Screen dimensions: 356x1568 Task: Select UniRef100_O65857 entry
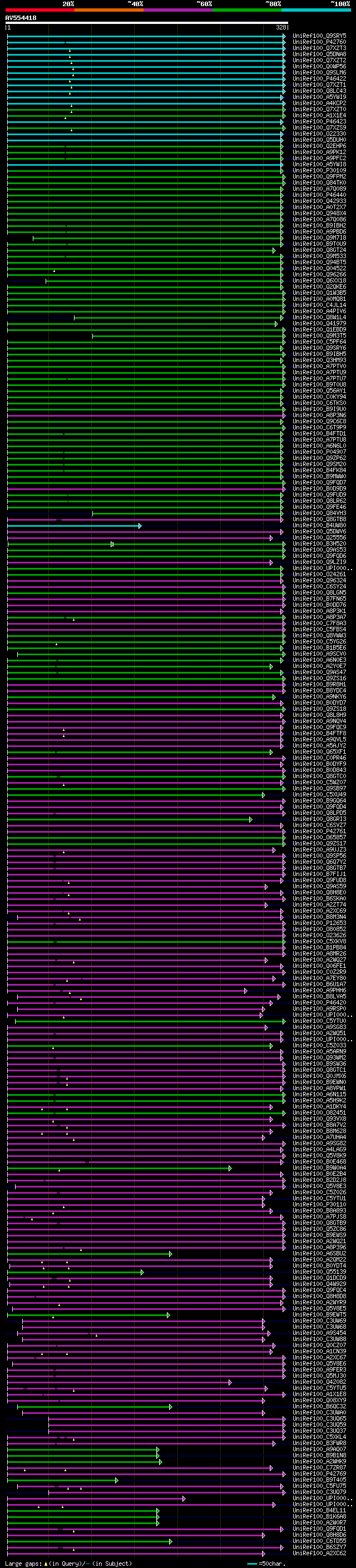coord(319,837)
